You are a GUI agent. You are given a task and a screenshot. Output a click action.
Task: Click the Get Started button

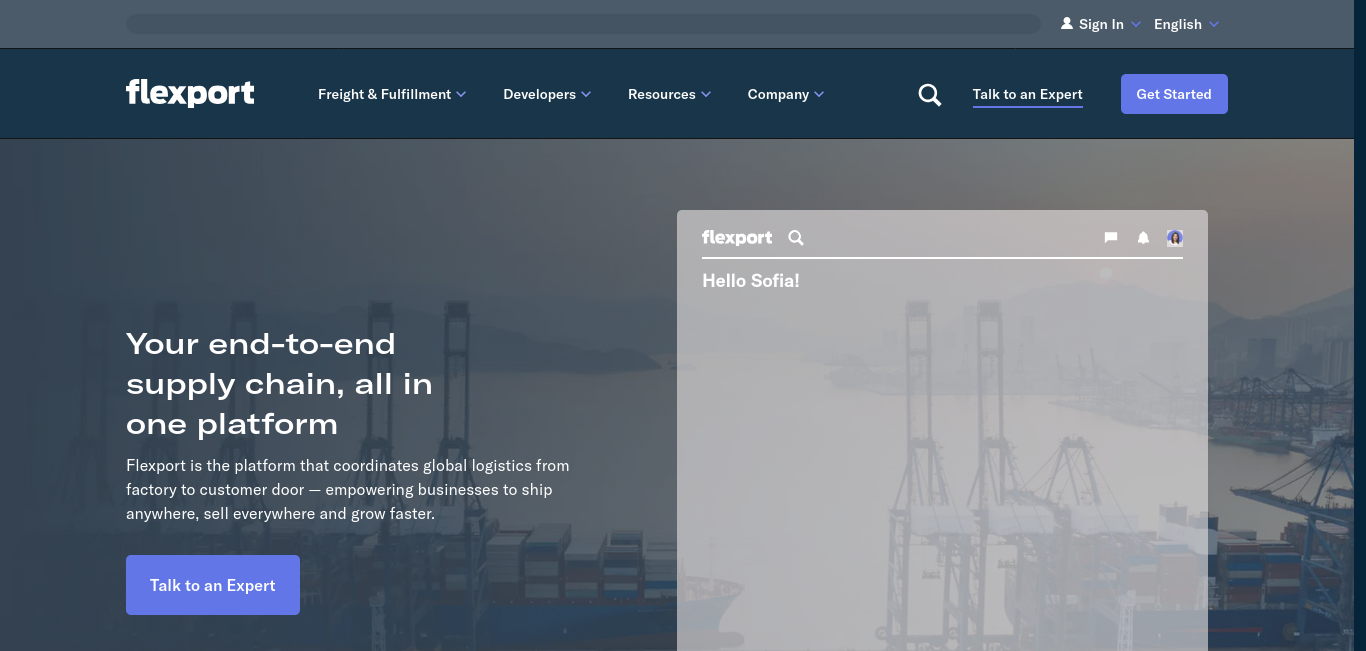[1174, 94]
